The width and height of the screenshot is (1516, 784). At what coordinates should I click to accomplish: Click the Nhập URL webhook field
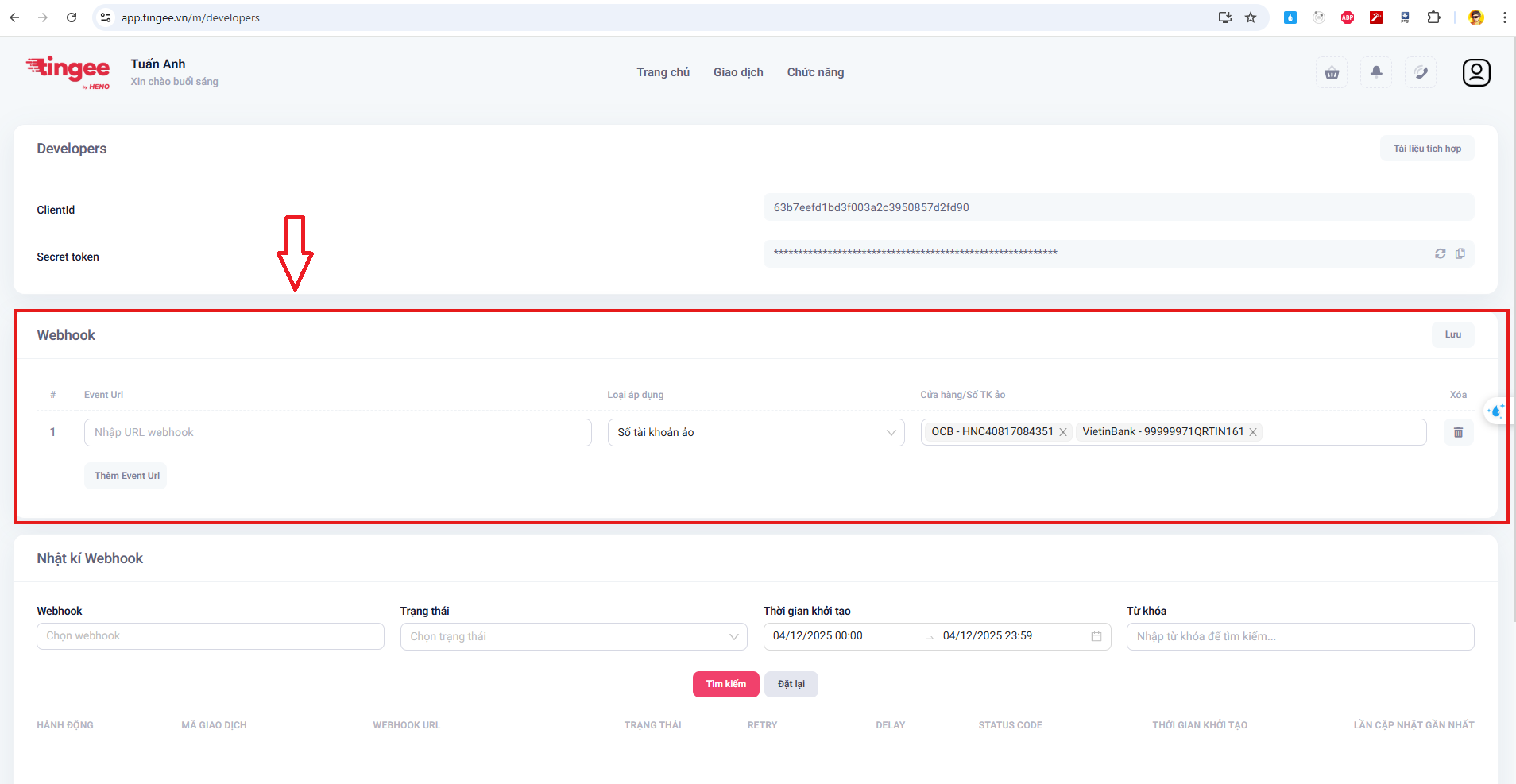tap(338, 432)
